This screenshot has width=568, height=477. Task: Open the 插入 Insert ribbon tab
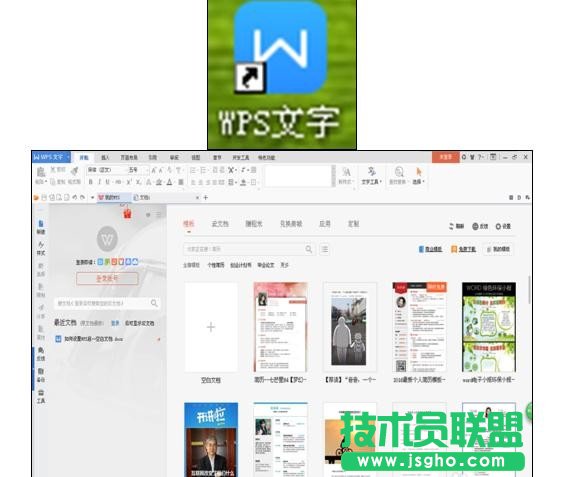tap(105, 158)
